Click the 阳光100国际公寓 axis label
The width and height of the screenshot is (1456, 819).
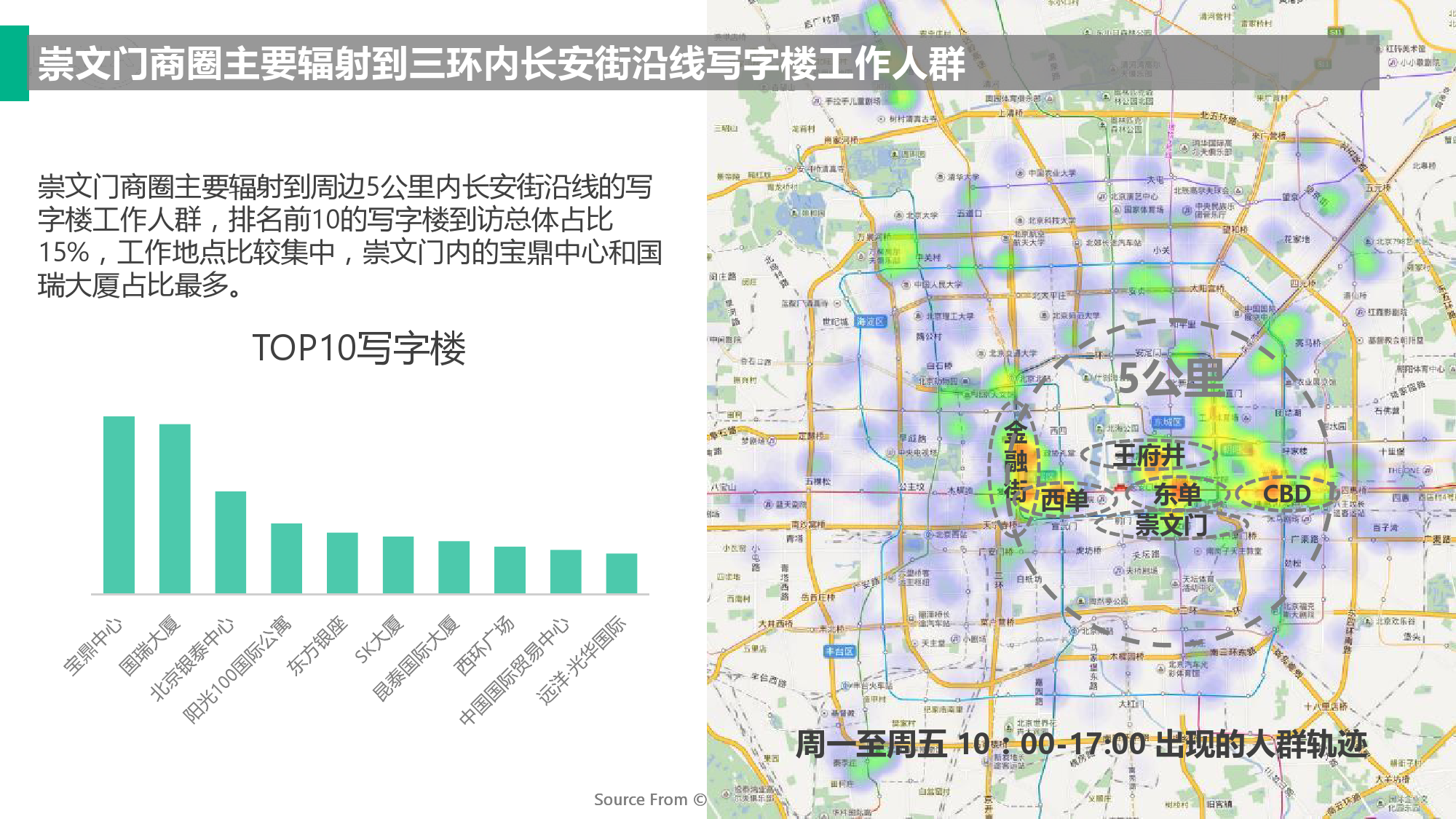pos(237,669)
